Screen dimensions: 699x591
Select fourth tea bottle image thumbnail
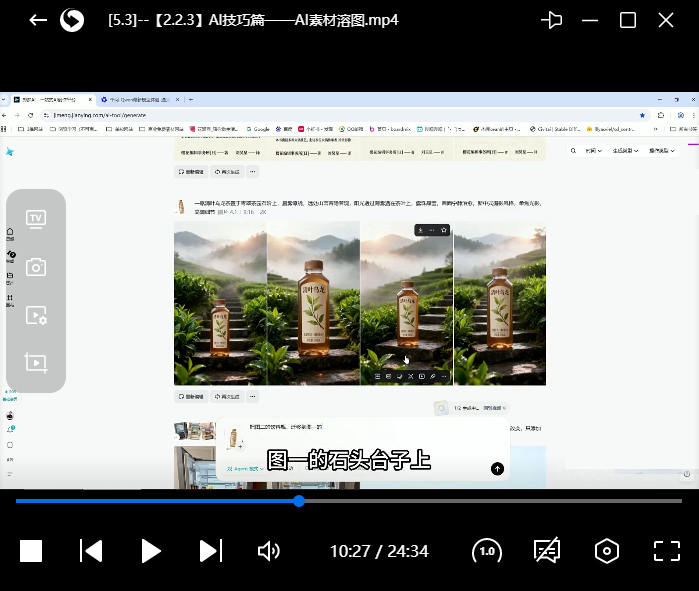[x=500, y=303]
